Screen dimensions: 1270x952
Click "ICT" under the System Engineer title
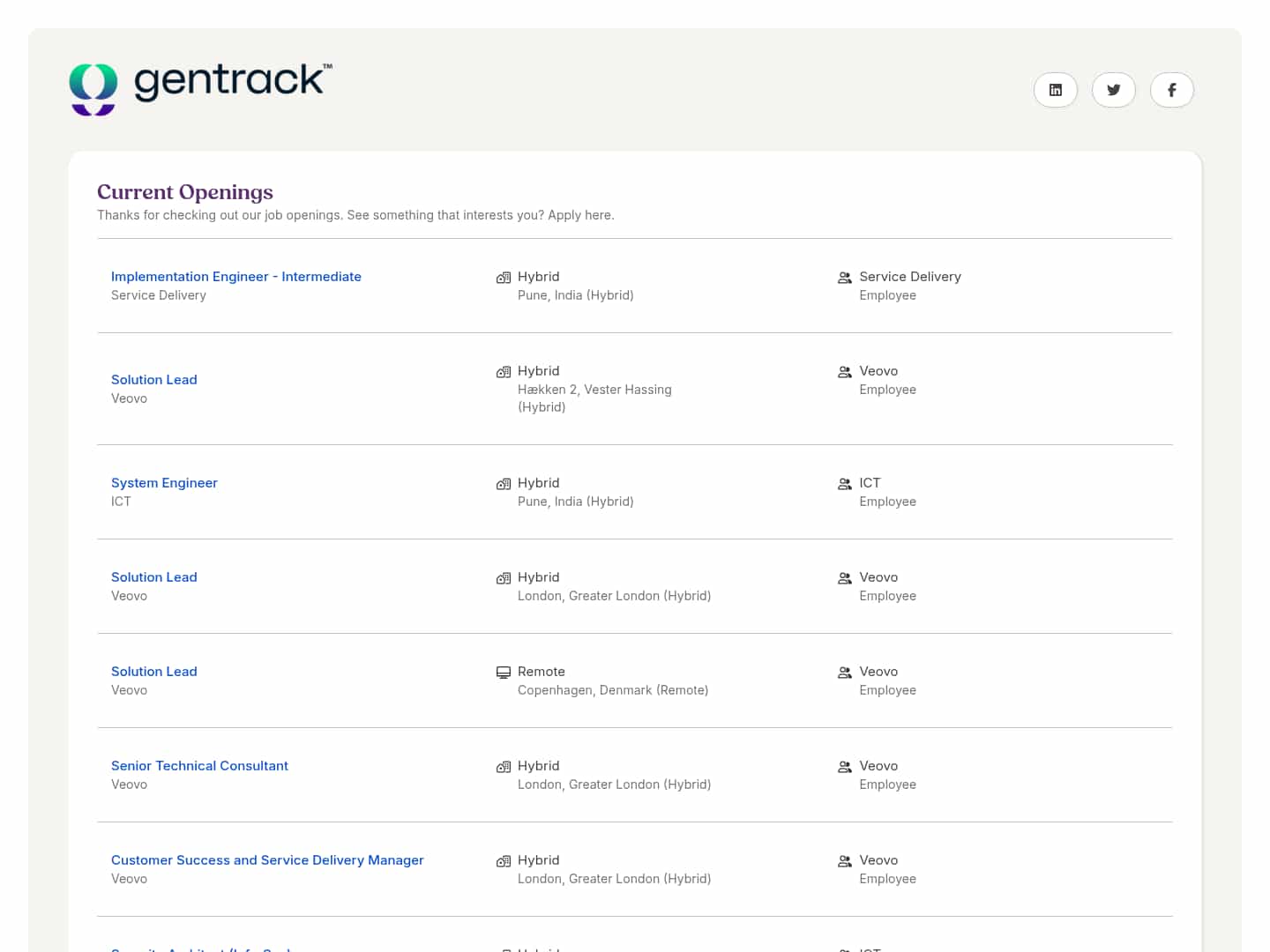tap(121, 502)
